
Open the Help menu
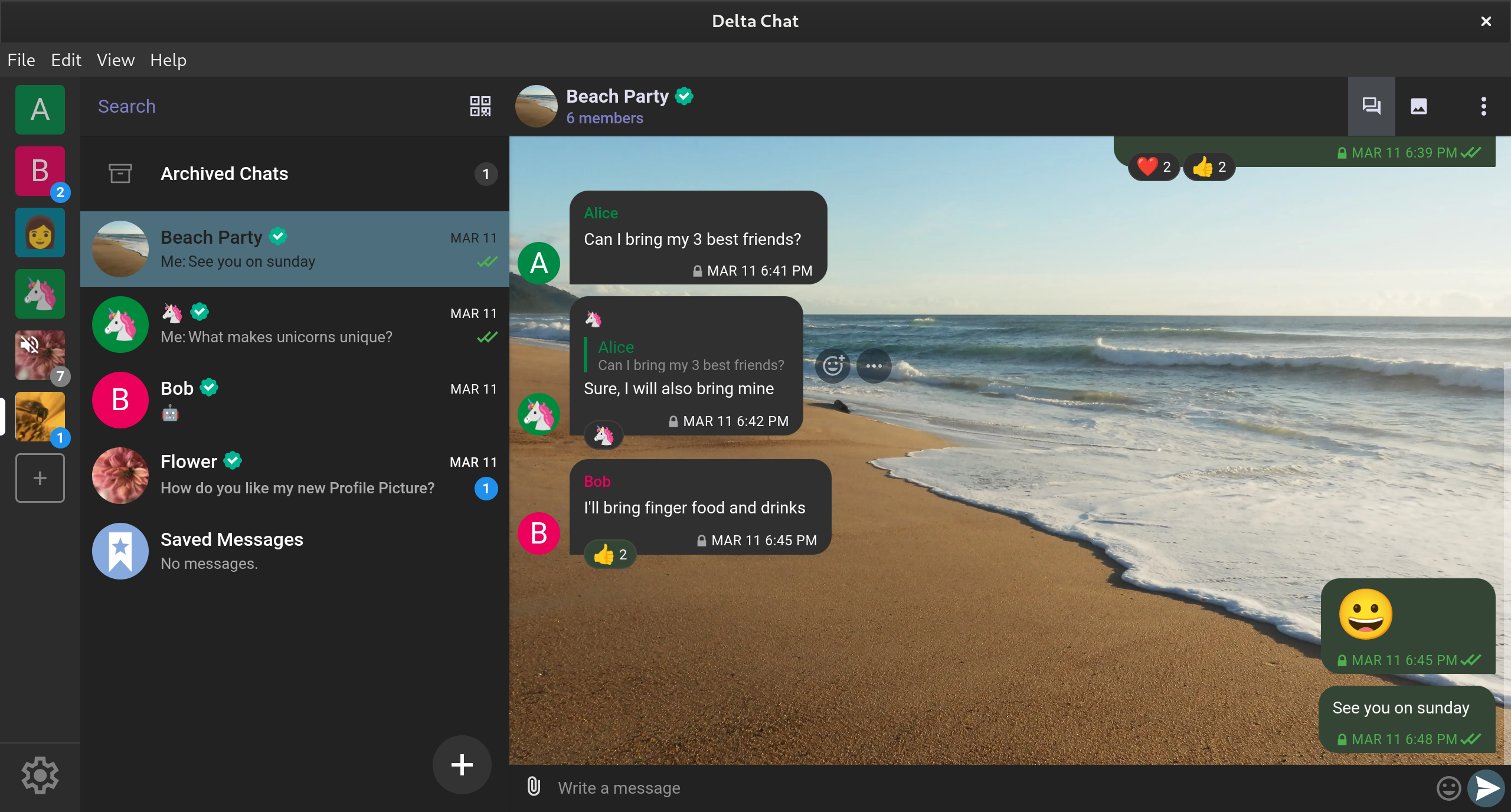point(168,60)
